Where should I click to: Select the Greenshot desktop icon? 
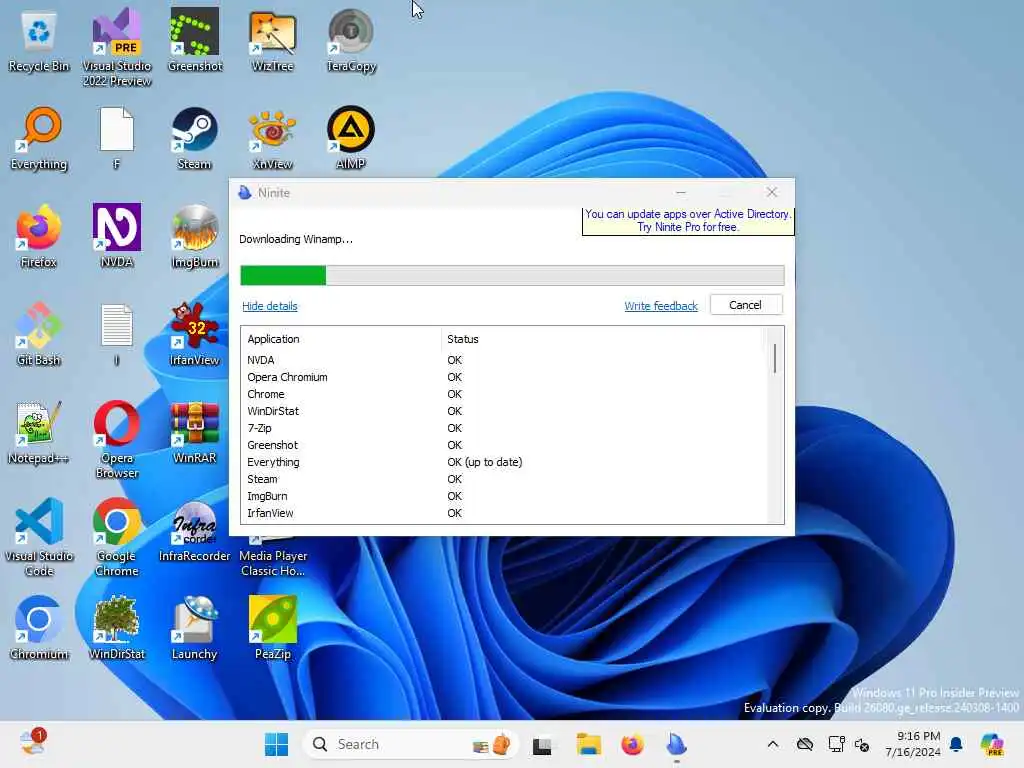(x=195, y=41)
